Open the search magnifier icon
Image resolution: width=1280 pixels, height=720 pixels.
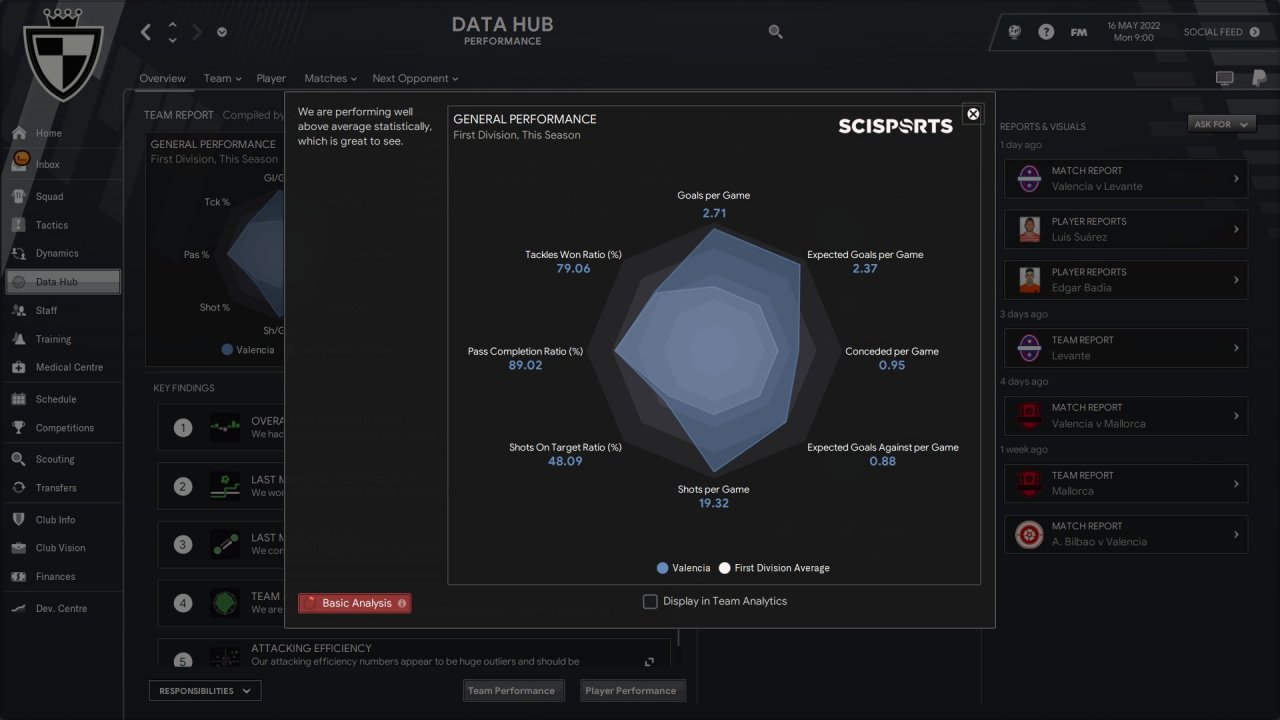(775, 32)
